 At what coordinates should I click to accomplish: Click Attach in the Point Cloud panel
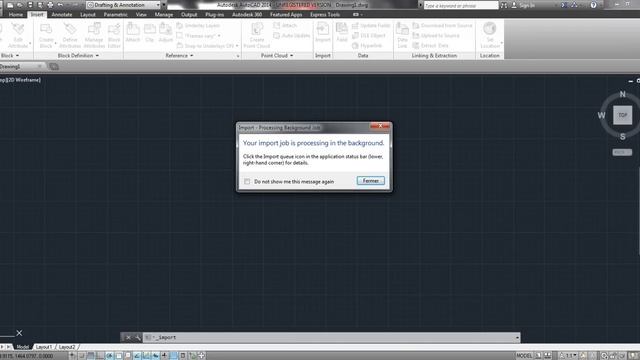tap(285, 25)
